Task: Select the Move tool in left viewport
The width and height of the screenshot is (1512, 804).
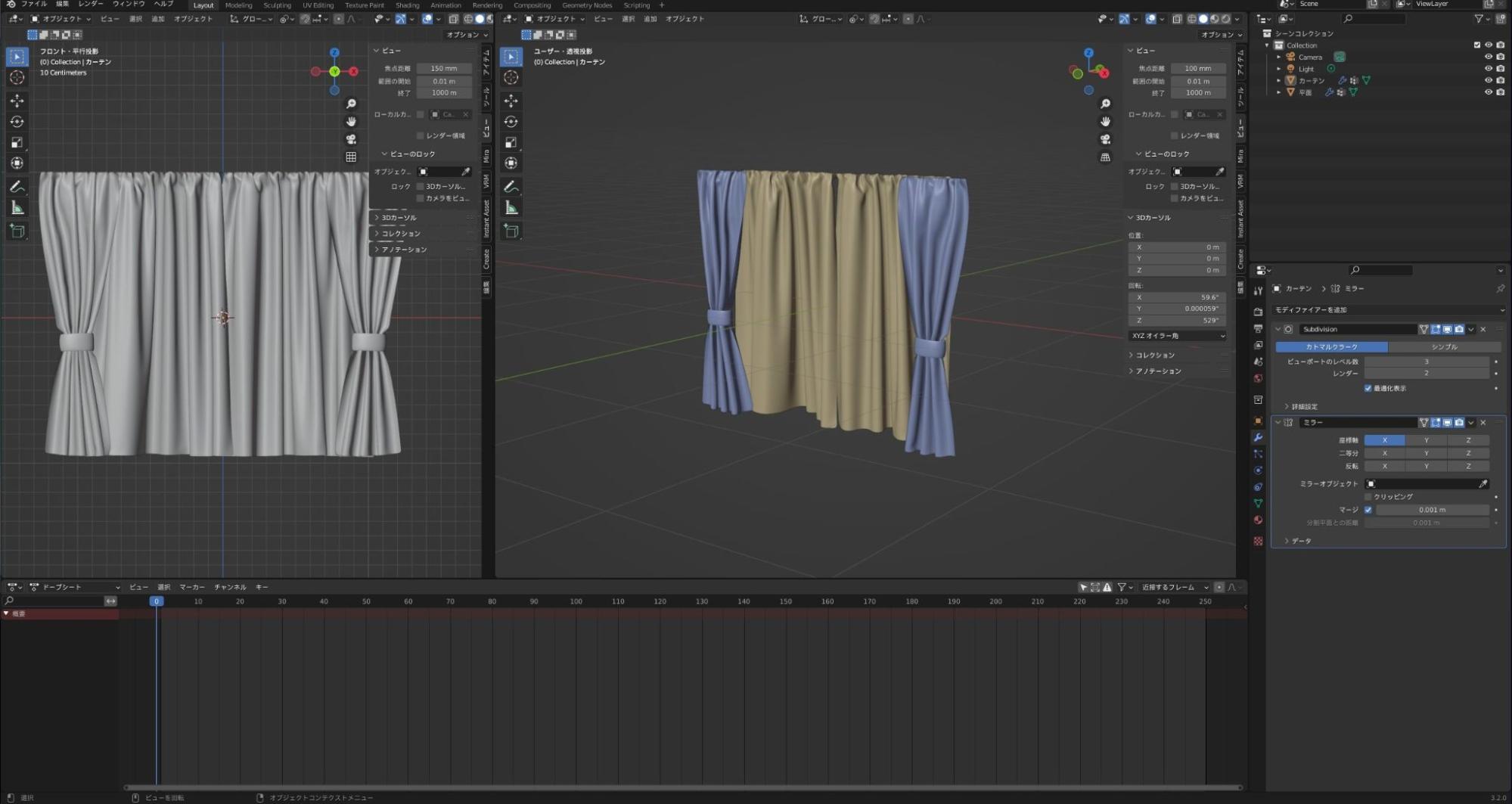Action: pyautogui.click(x=17, y=101)
